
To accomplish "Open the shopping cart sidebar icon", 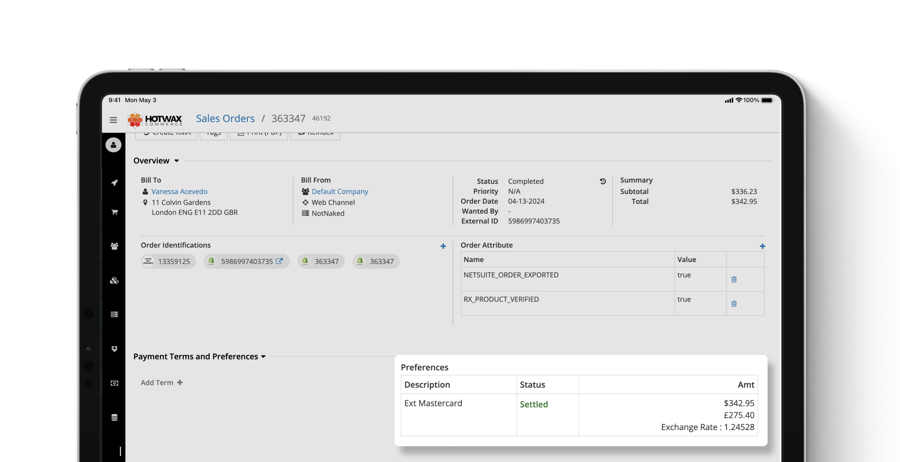I will [x=114, y=212].
